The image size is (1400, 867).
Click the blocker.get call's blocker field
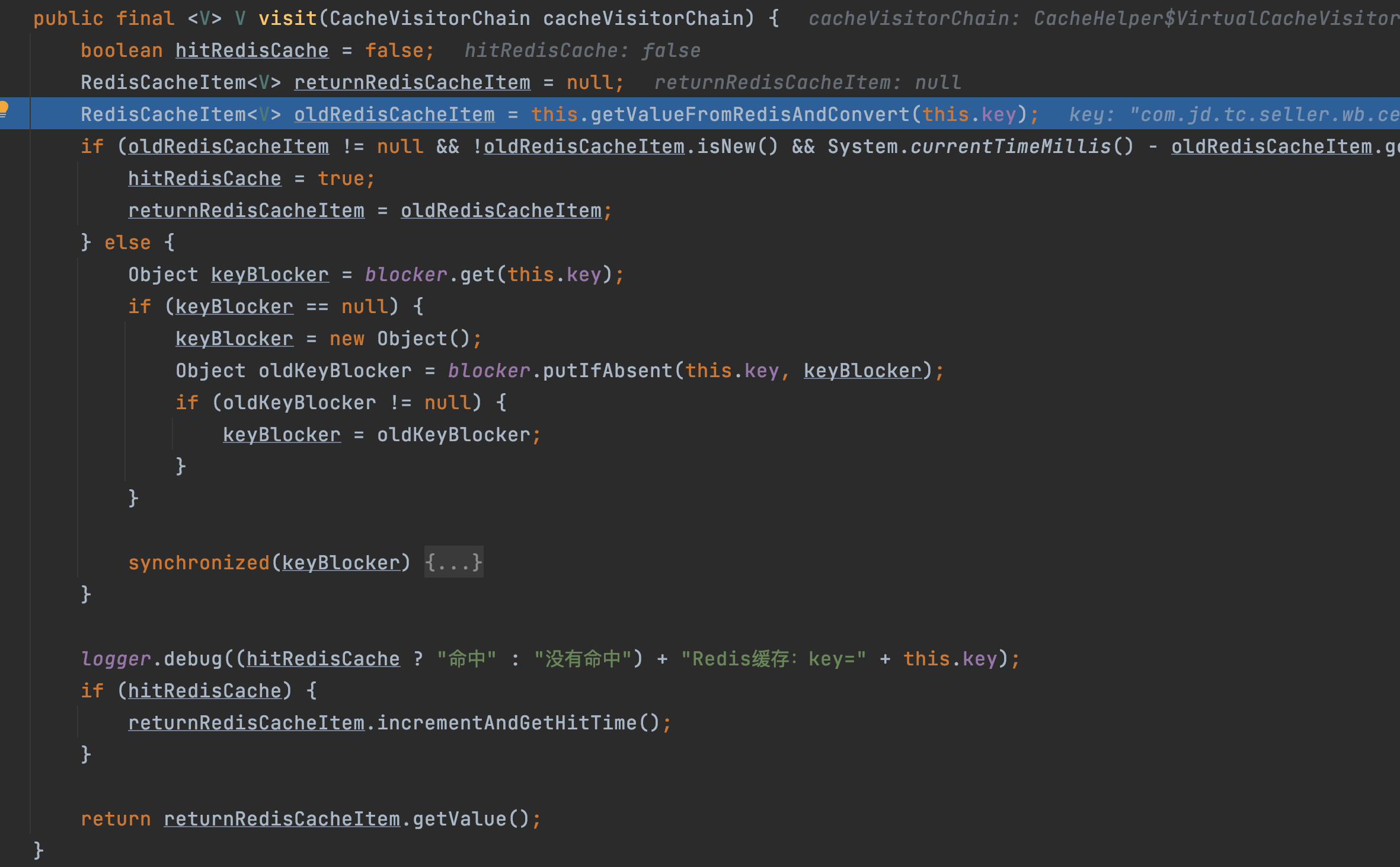point(406,274)
